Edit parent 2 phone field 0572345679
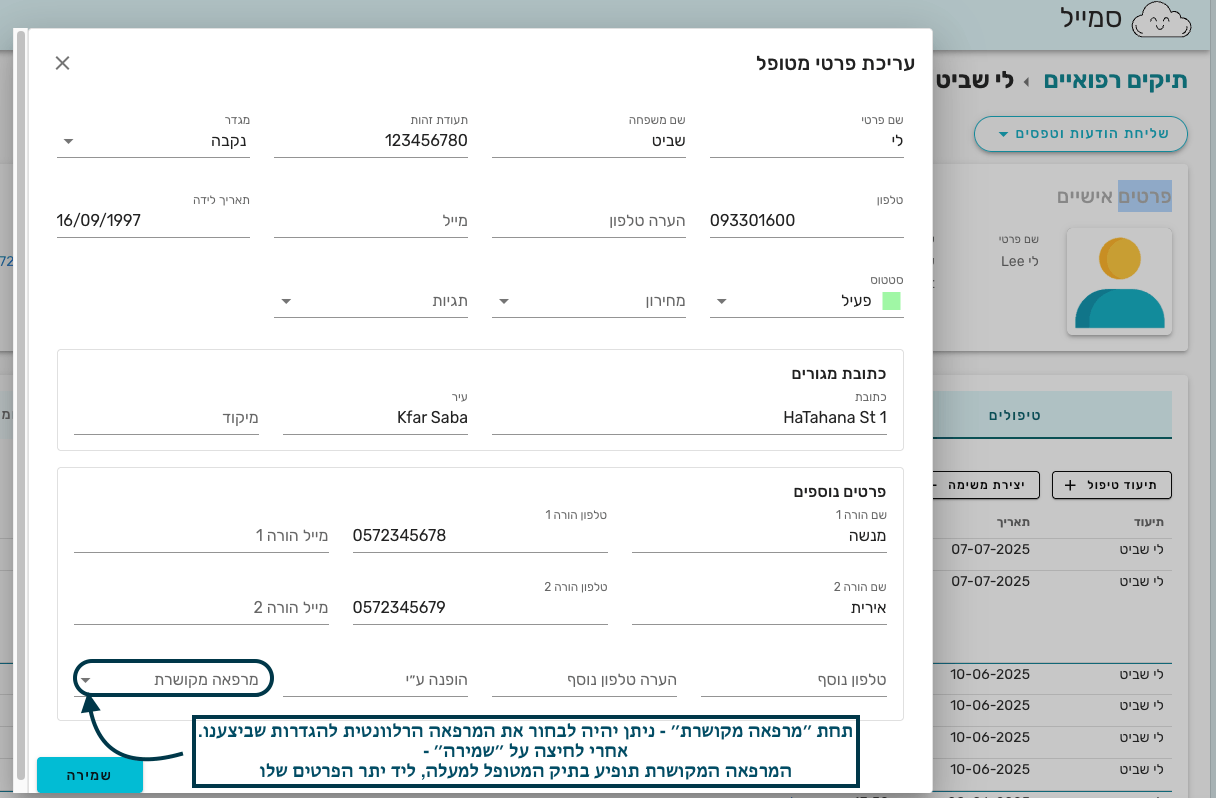This screenshot has height=798, width=1216. tap(480, 608)
